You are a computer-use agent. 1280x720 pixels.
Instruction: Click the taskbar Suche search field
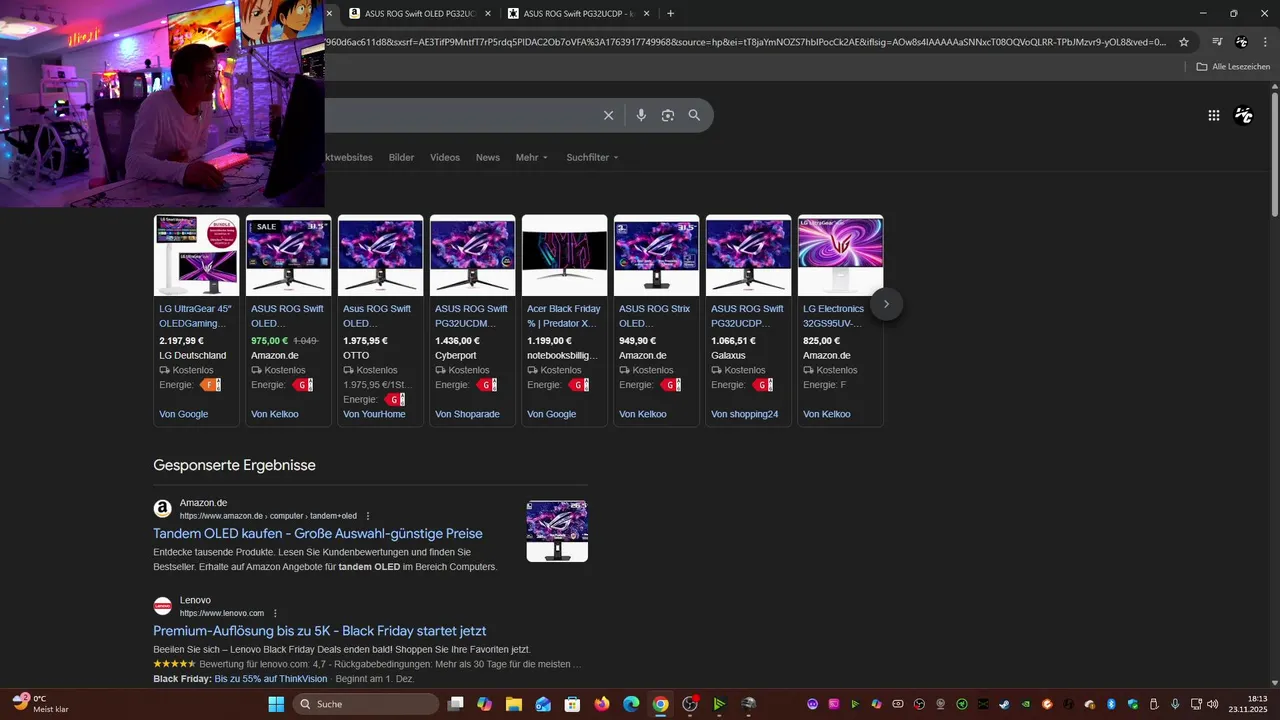(x=366, y=704)
